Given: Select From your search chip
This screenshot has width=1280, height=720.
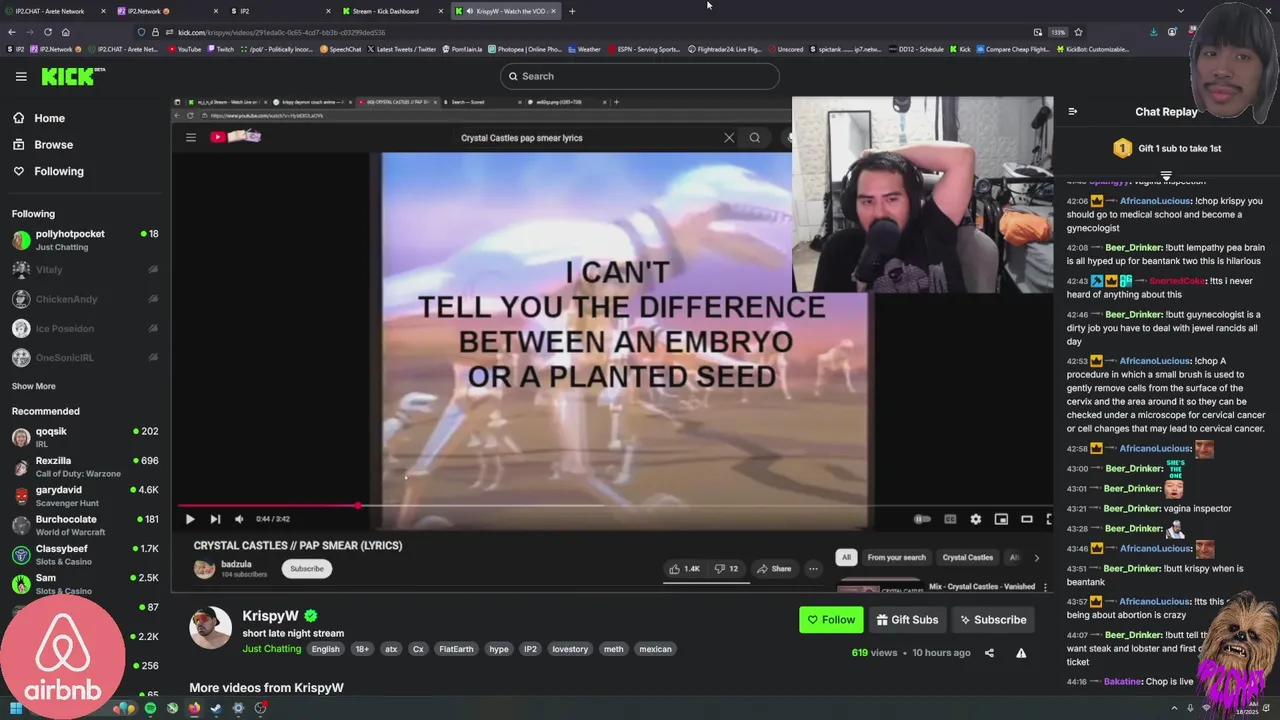Looking at the screenshot, I should [x=897, y=557].
